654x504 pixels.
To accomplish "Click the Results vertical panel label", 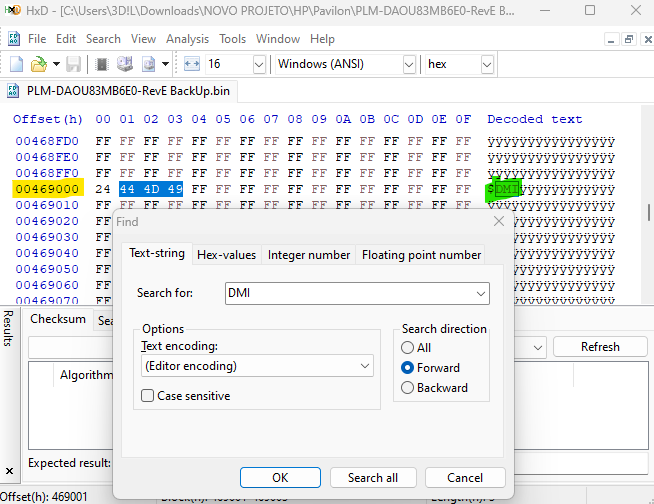I will click(8, 328).
